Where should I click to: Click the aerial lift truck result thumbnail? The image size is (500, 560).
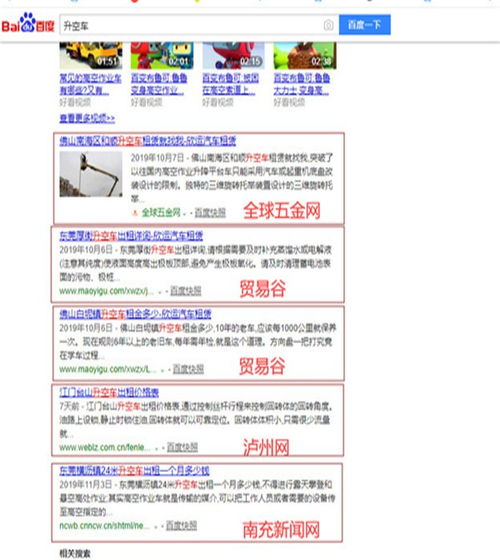91,174
